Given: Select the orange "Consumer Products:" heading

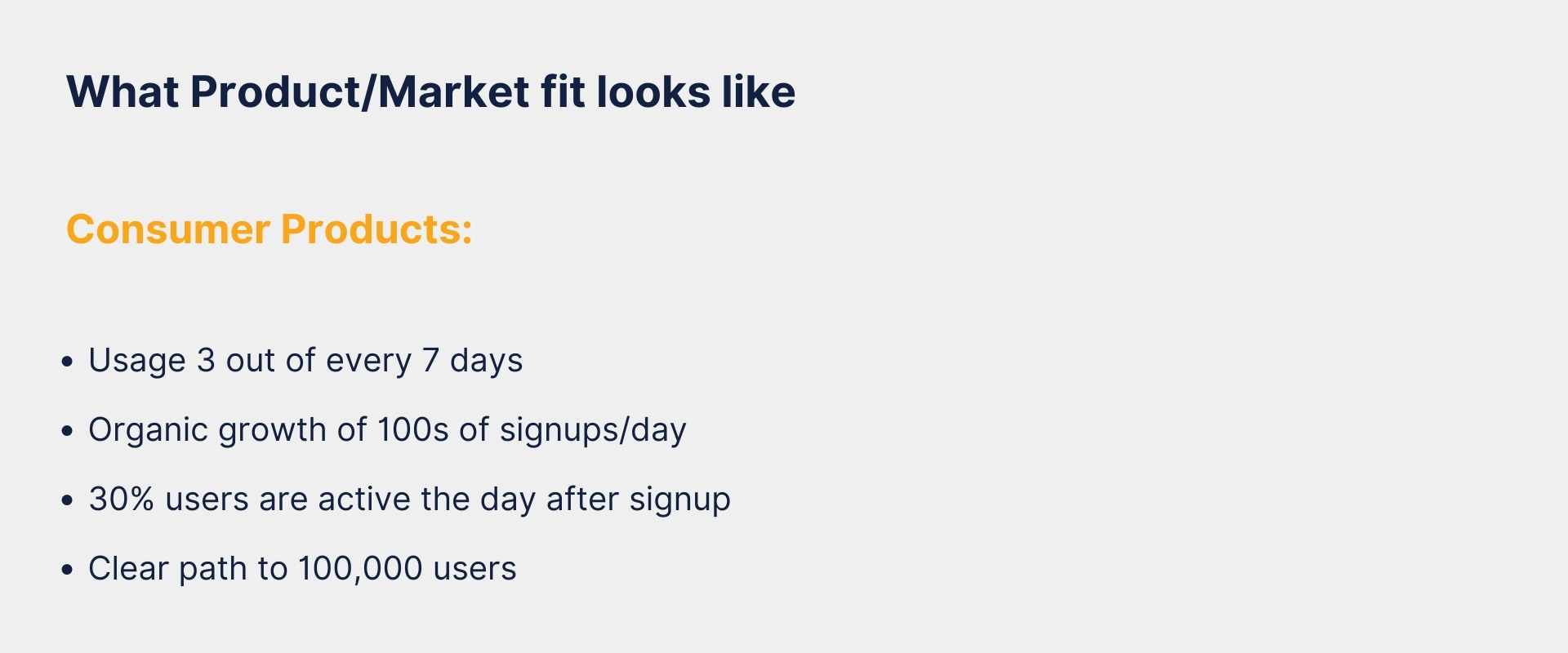Looking at the screenshot, I should [269, 229].
